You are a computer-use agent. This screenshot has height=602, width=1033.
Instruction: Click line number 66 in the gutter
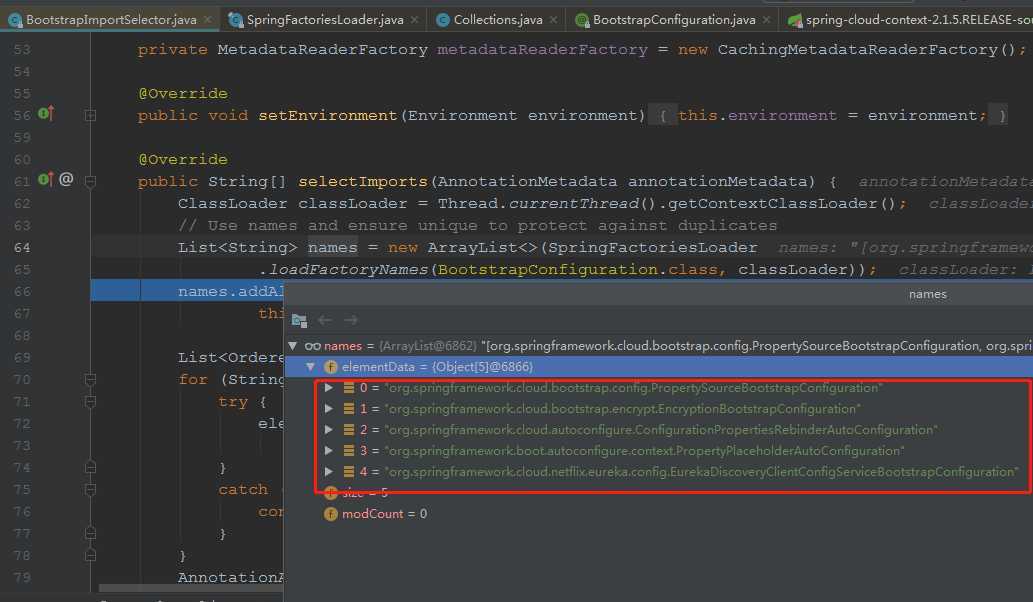coord(22,292)
